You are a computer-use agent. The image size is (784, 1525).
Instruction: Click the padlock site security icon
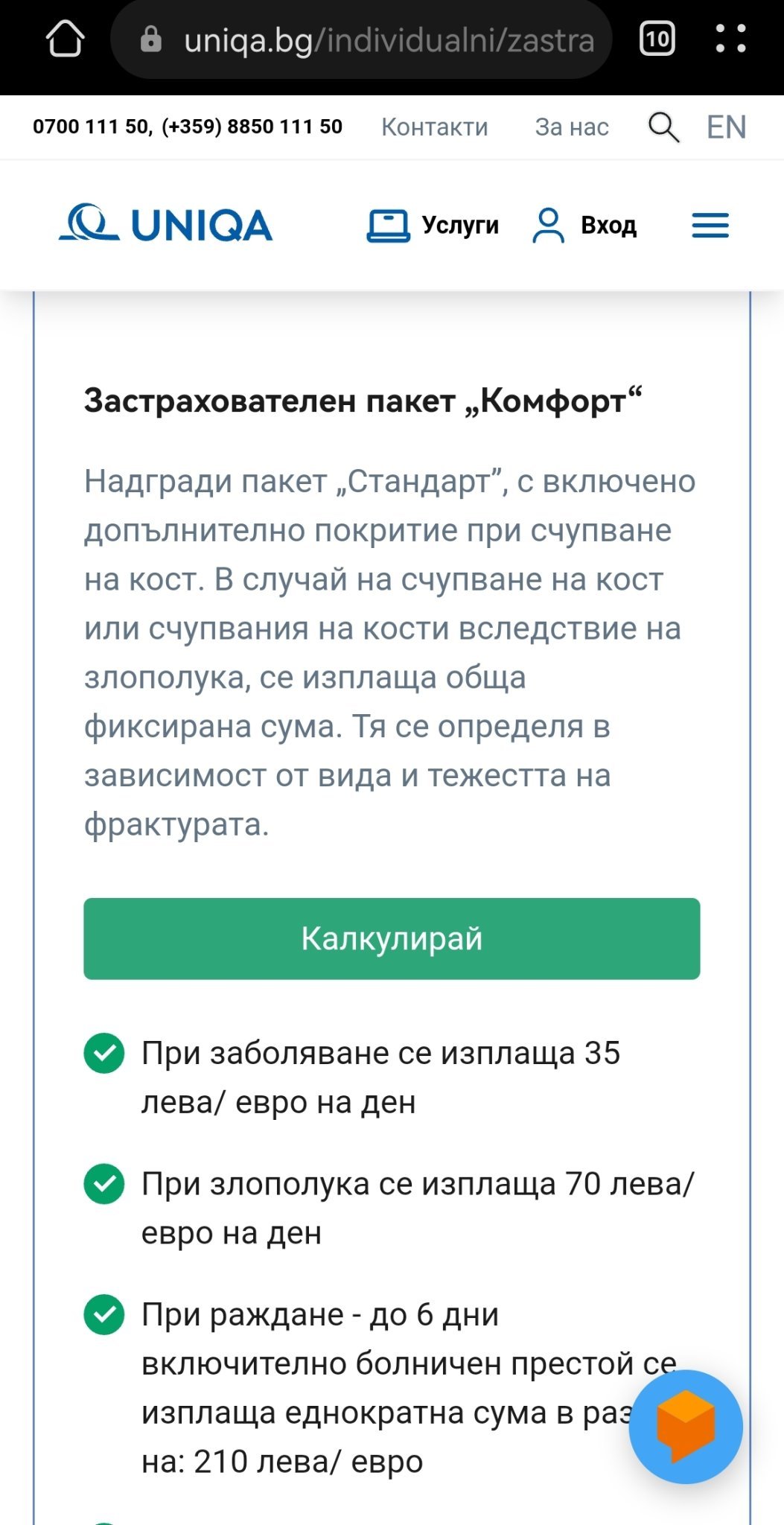(x=151, y=39)
